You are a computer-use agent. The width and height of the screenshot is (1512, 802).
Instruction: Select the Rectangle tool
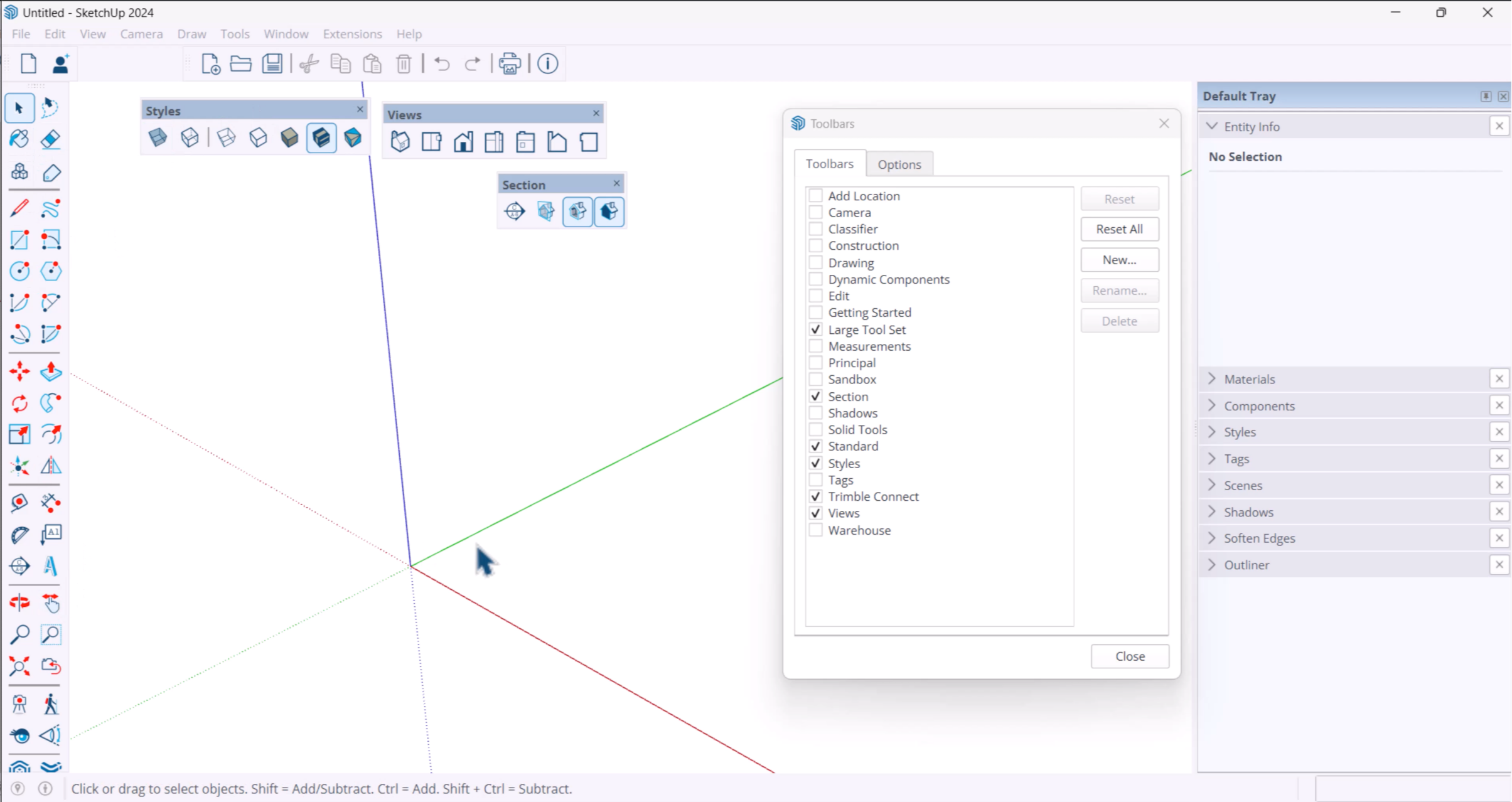[19, 240]
